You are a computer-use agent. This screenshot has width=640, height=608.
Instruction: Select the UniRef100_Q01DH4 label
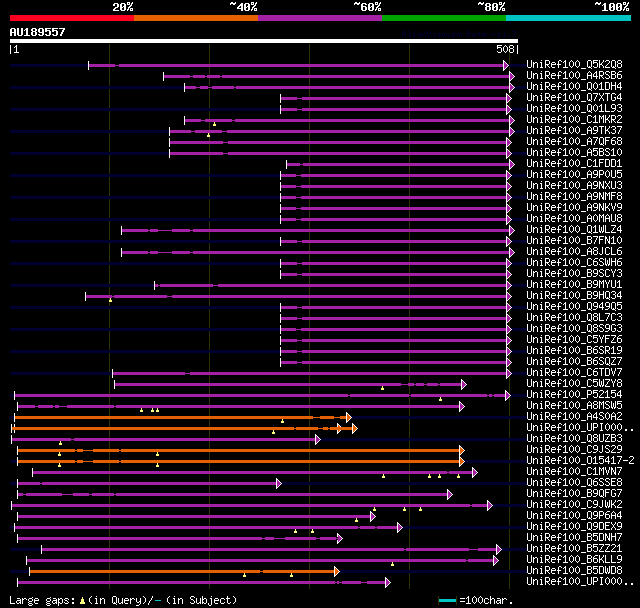tap(574, 87)
